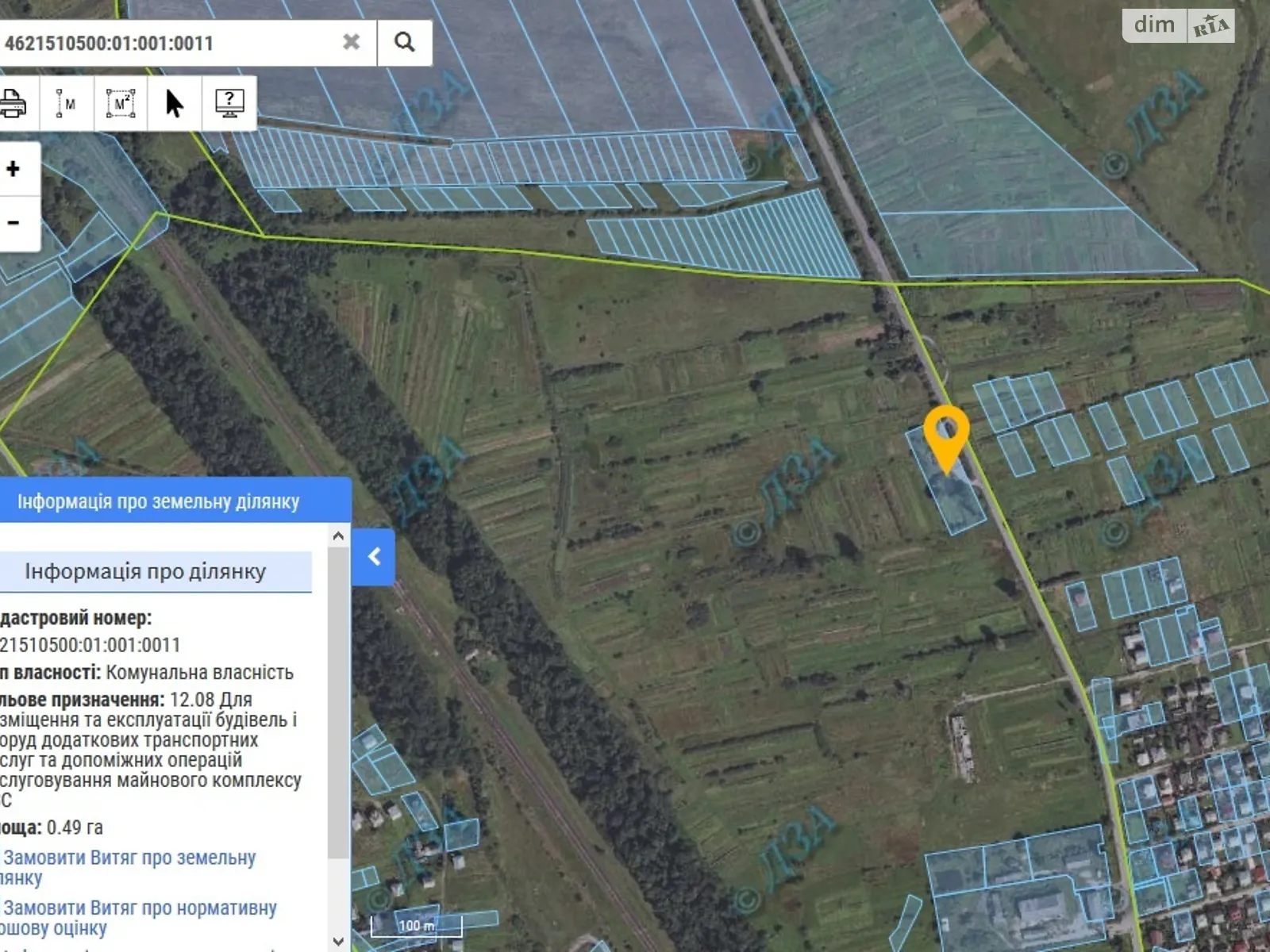
Task: Expand the 'Інформація про ділянку' section
Action: (x=145, y=572)
